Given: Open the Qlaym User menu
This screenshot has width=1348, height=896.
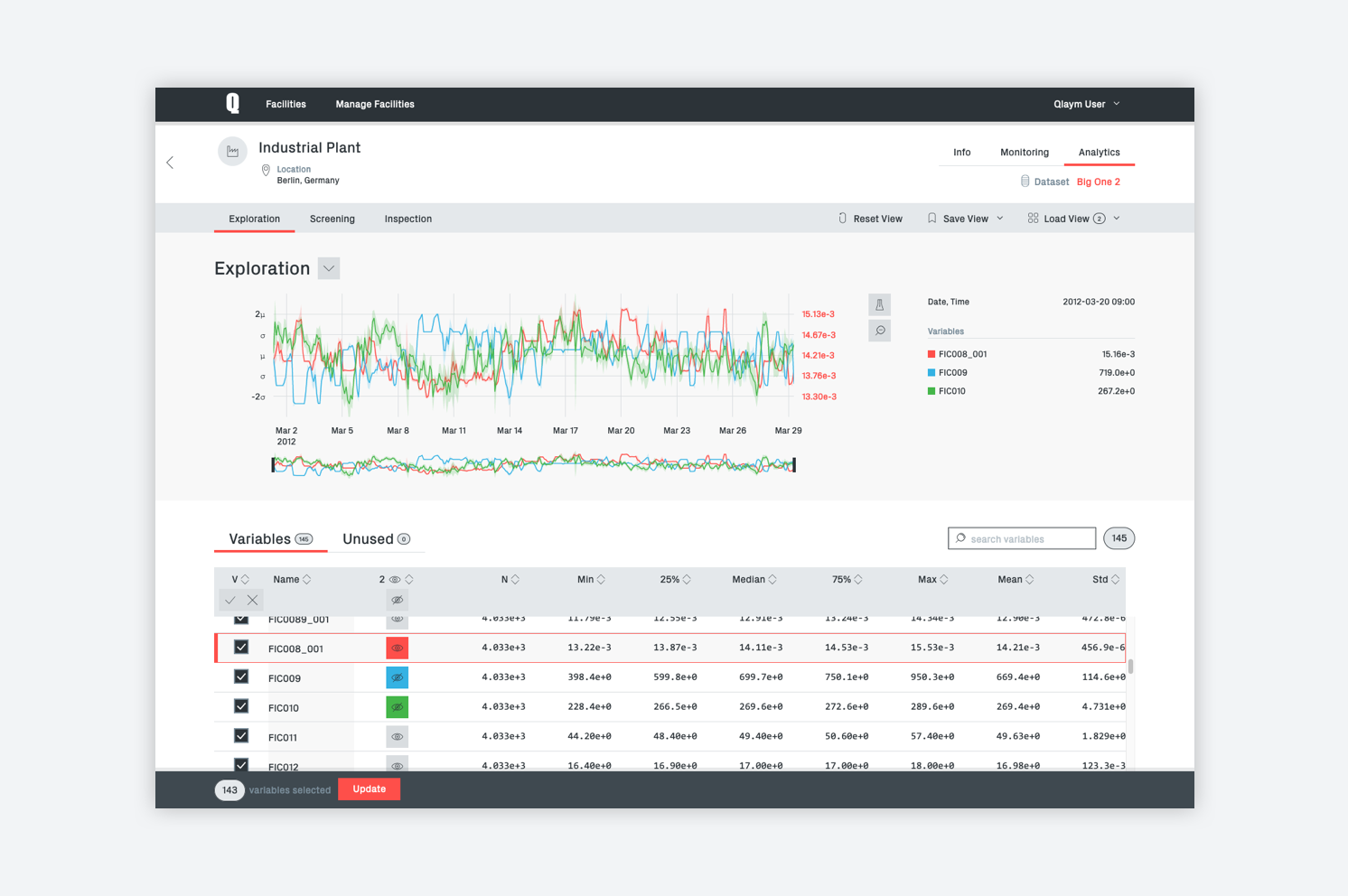Looking at the screenshot, I should [x=1086, y=104].
